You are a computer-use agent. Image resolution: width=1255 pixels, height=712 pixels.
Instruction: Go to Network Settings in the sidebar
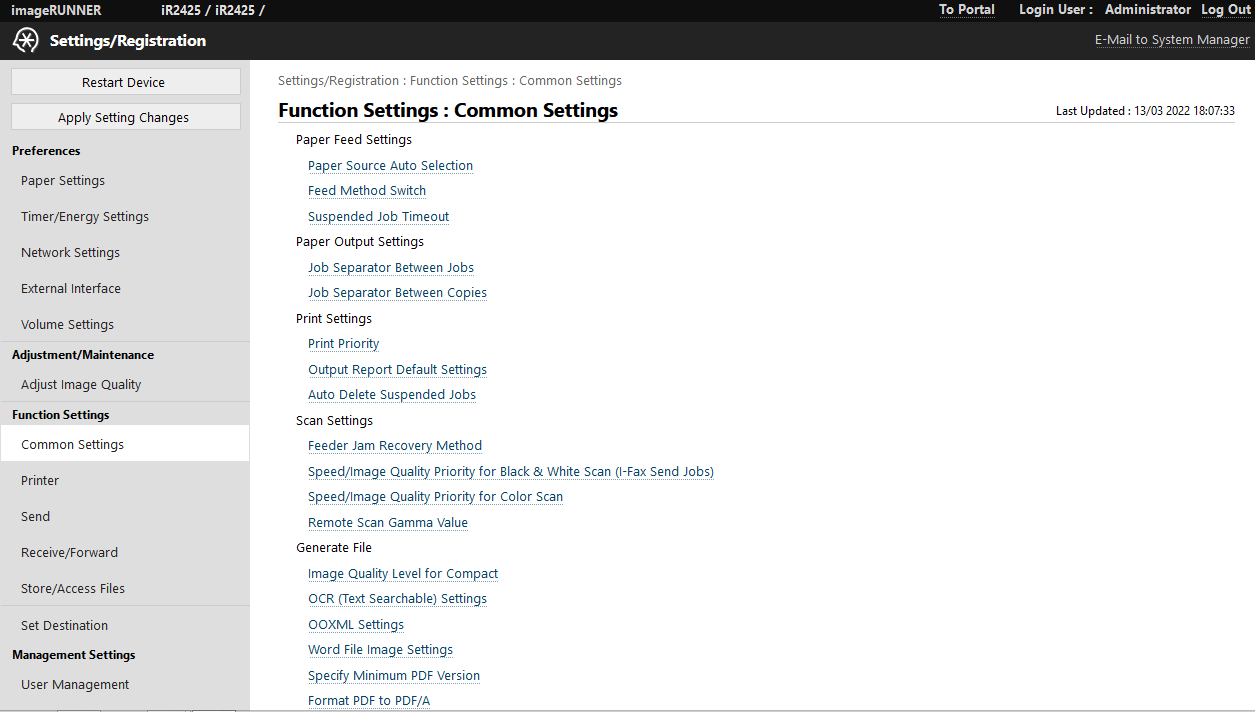tap(70, 253)
